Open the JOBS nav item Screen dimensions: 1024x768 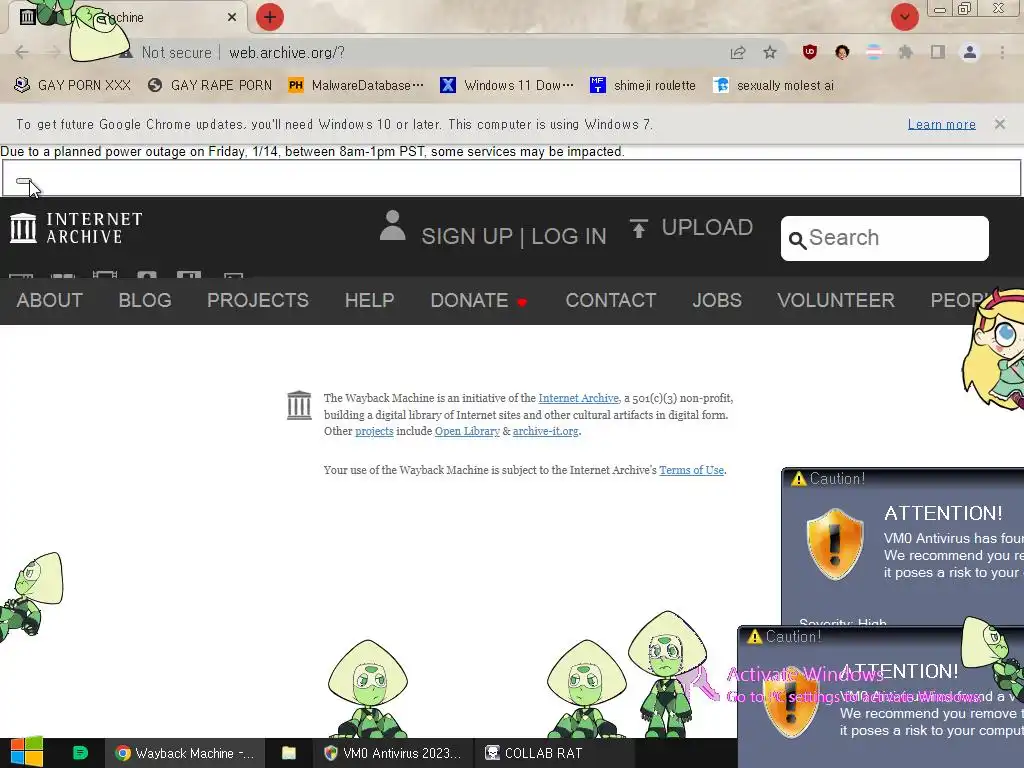point(717,300)
